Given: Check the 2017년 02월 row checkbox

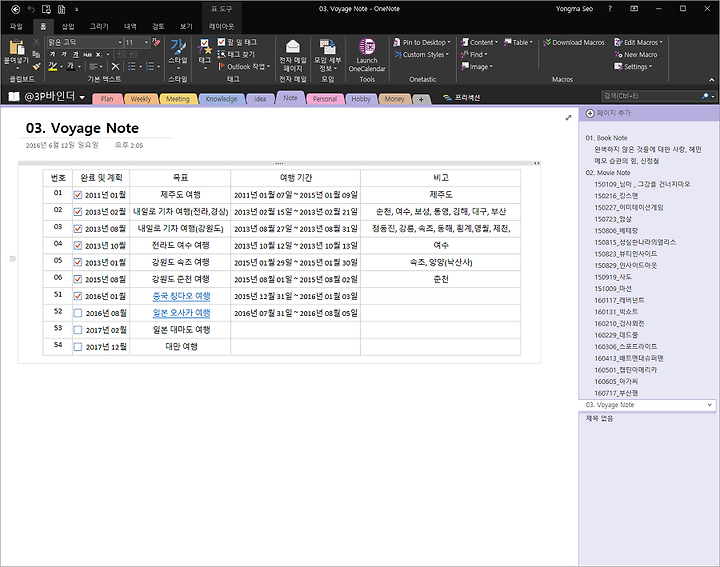Looking at the screenshot, I should 78,330.
